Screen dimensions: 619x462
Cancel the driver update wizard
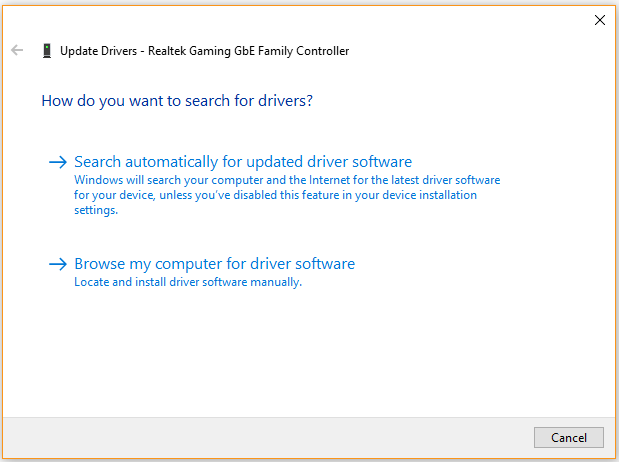[568, 437]
